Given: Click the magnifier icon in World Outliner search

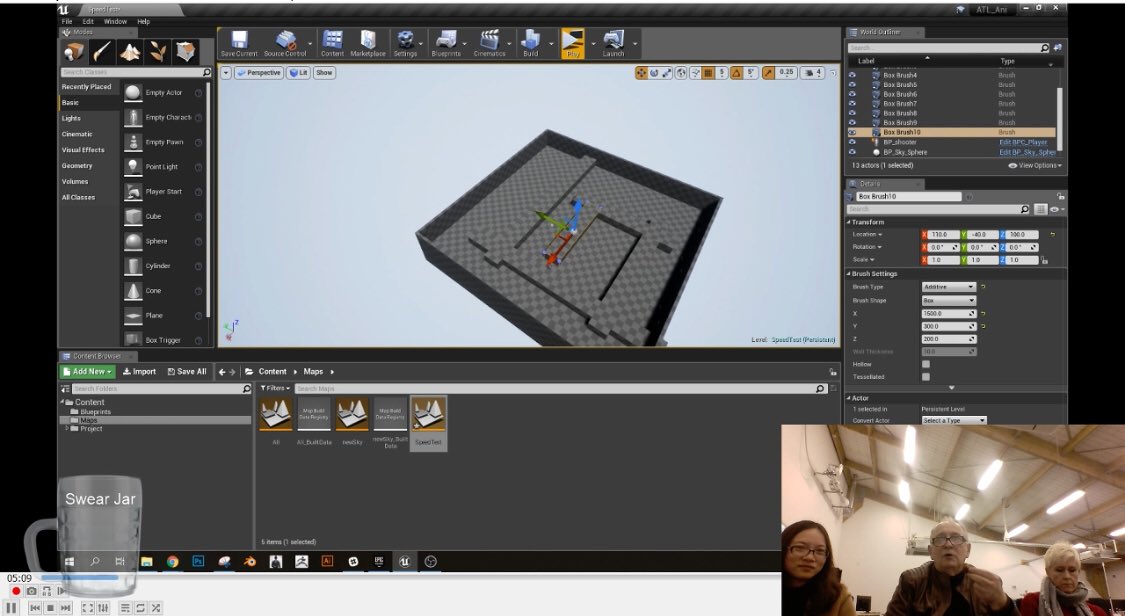Looking at the screenshot, I should pos(1045,48).
